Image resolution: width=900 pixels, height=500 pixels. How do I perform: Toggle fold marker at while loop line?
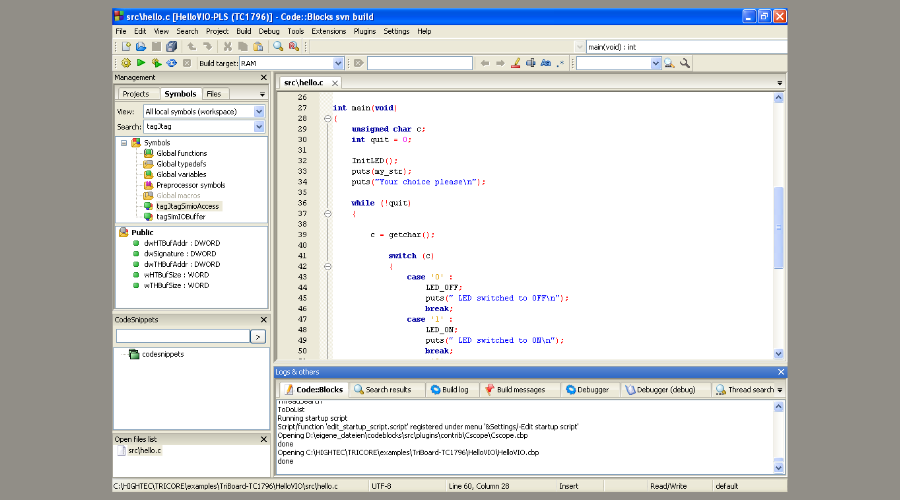326,213
